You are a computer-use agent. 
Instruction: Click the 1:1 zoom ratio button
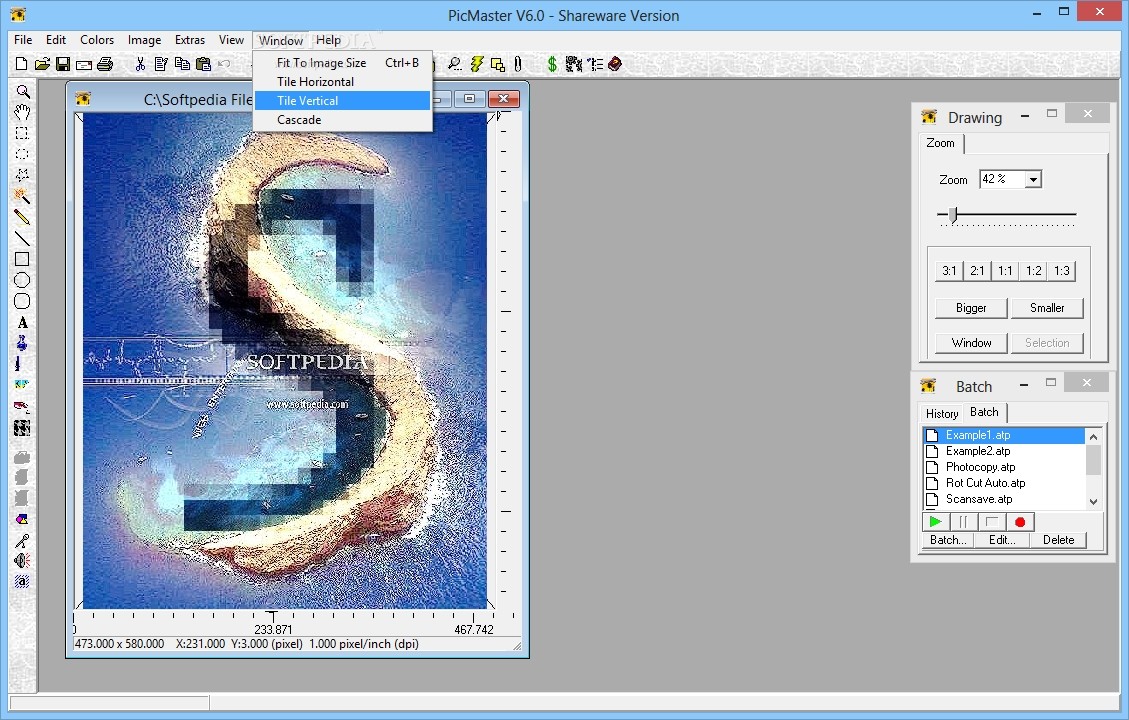(1005, 271)
